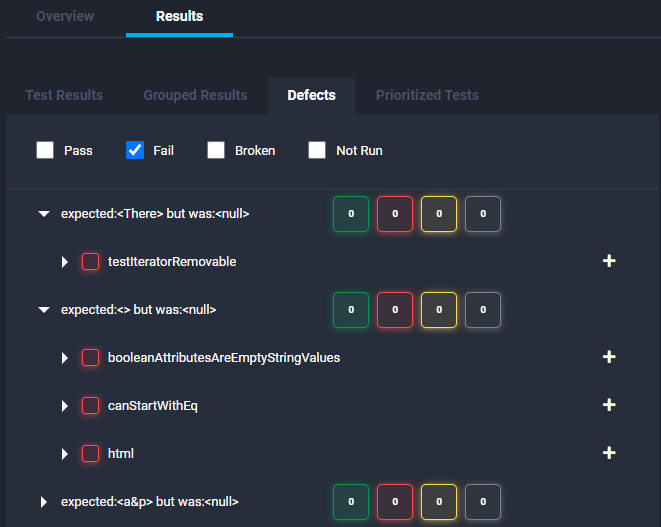Click the expected:<a&p> but was:<null> label
Screen dimensions: 661x527
pos(150,502)
